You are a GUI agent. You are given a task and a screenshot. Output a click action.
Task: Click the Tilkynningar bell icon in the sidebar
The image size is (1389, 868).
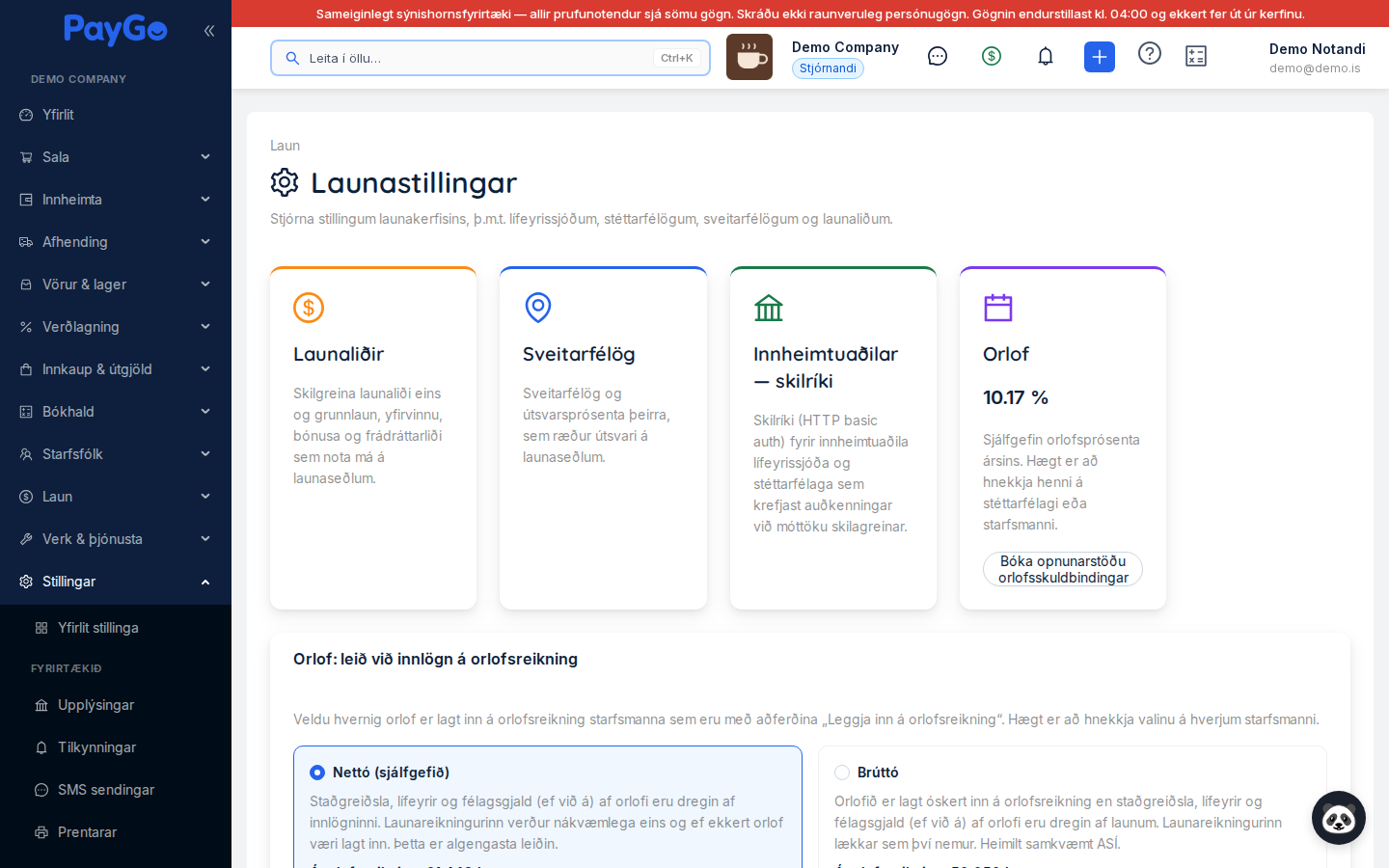pos(41,747)
